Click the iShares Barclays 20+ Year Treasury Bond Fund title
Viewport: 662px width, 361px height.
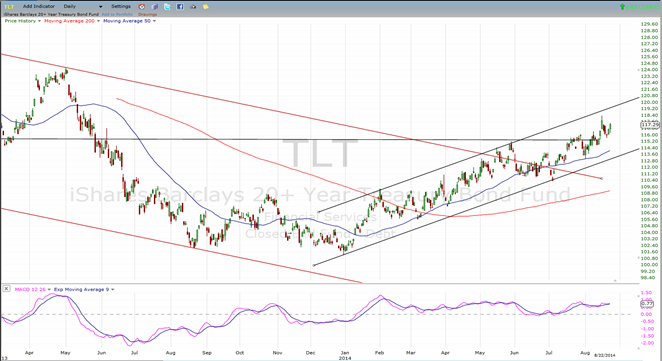pyautogui.click(x=50, y=14)
